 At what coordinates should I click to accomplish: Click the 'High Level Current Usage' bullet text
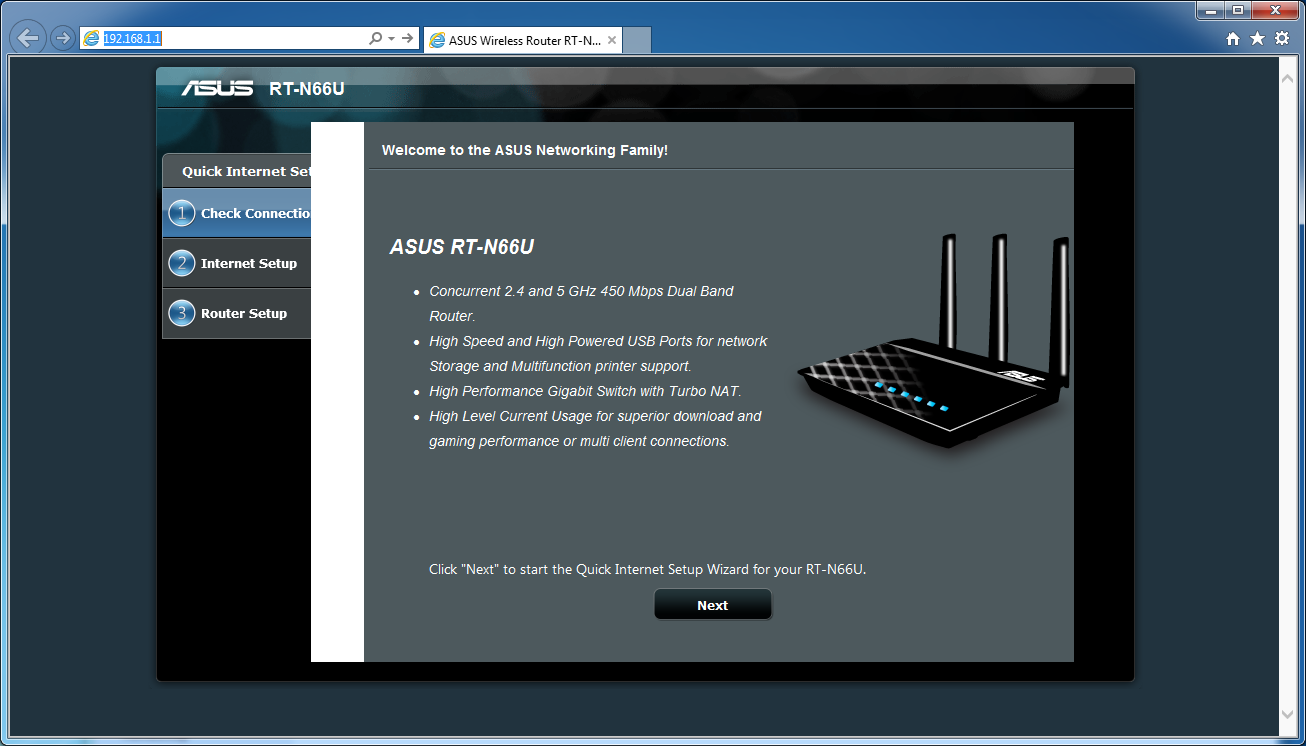[595, 428]
